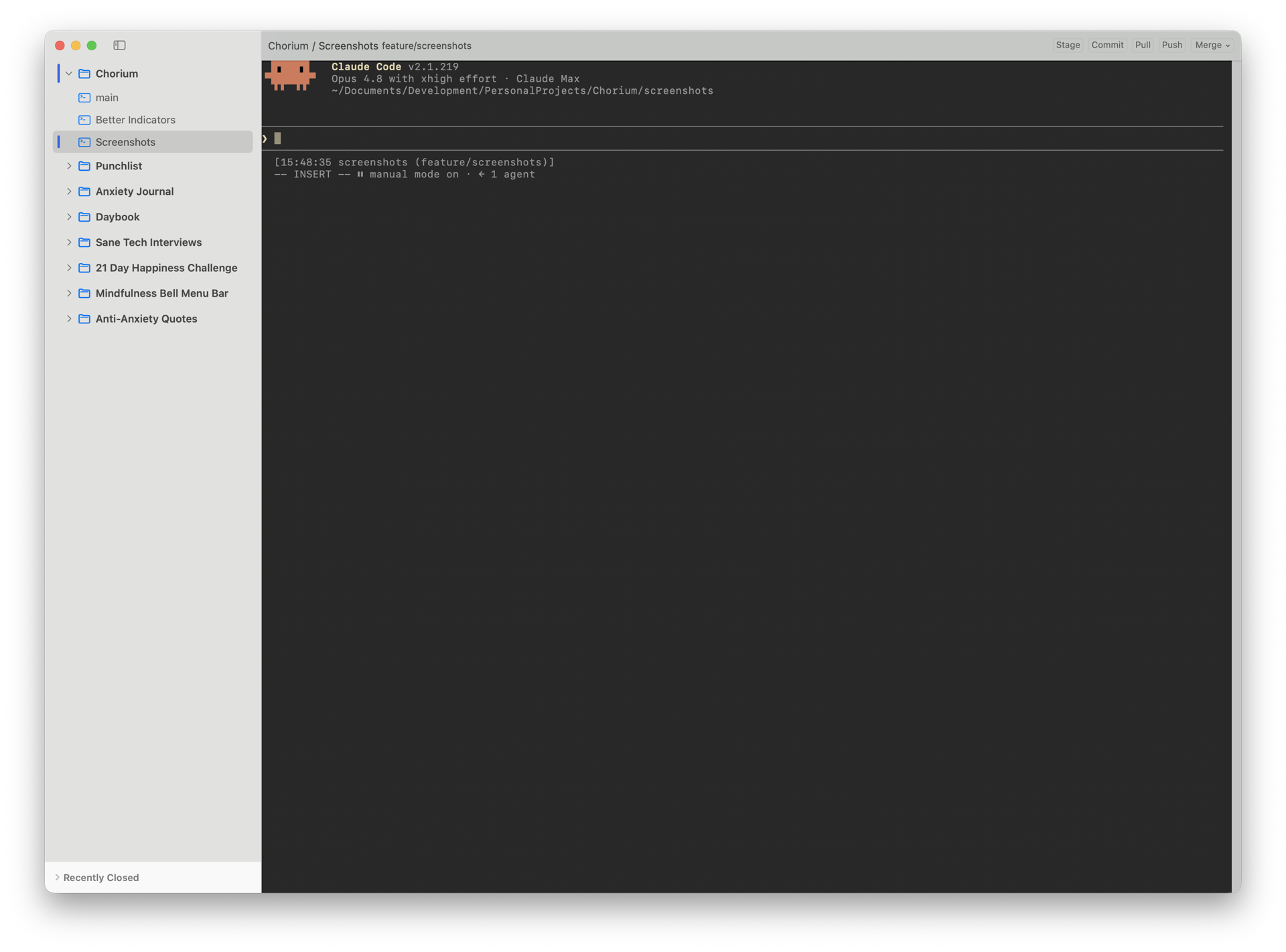1286x952 pixels.
Task: Click the Push button
Action: 1172,46
